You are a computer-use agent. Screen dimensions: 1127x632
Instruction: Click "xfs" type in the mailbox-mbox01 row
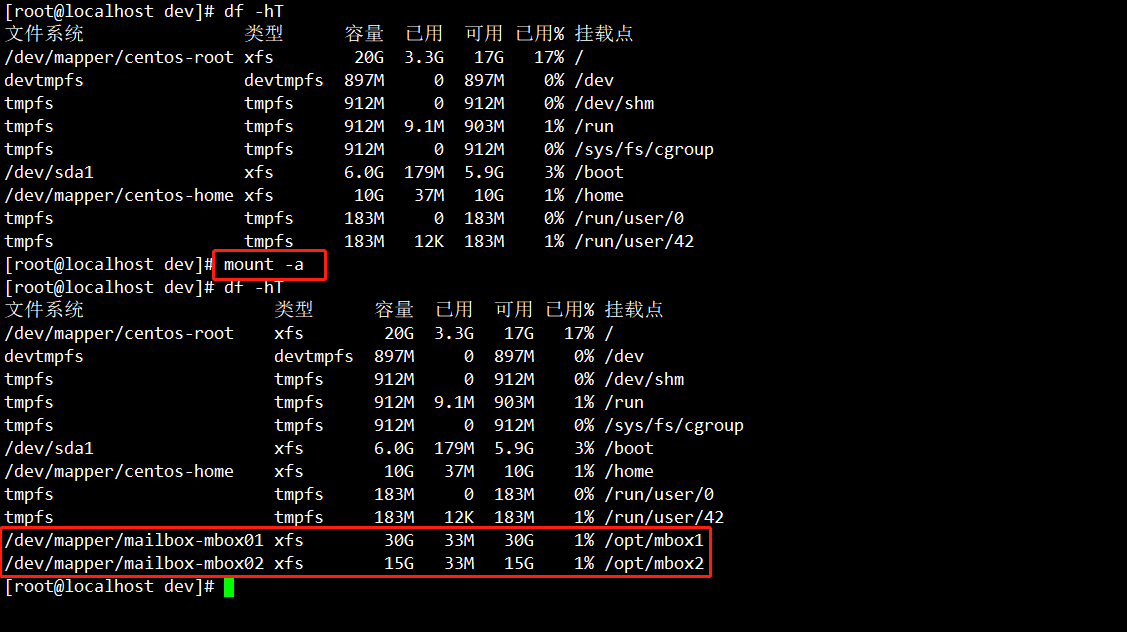click(288, 541)
